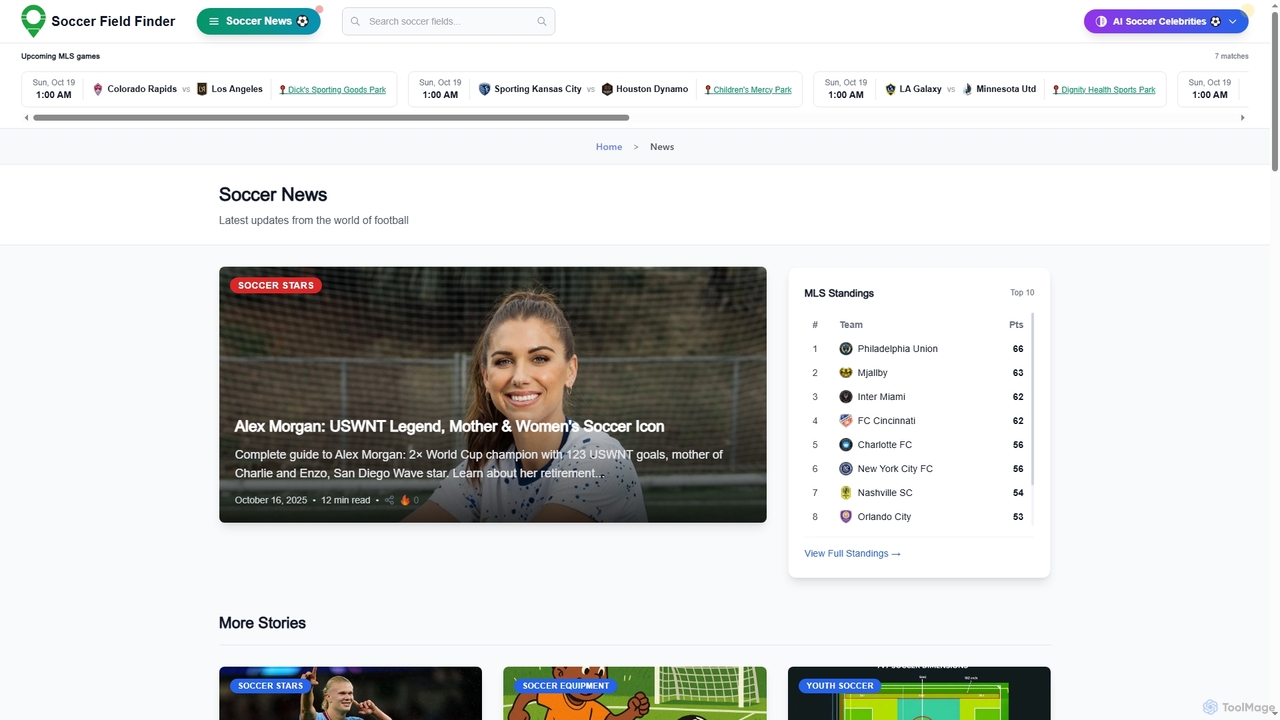Viewport: 1280px width, 720px height.
Task: Click the Charlotte FC crest in standings
Action: (x=846, y=445)
